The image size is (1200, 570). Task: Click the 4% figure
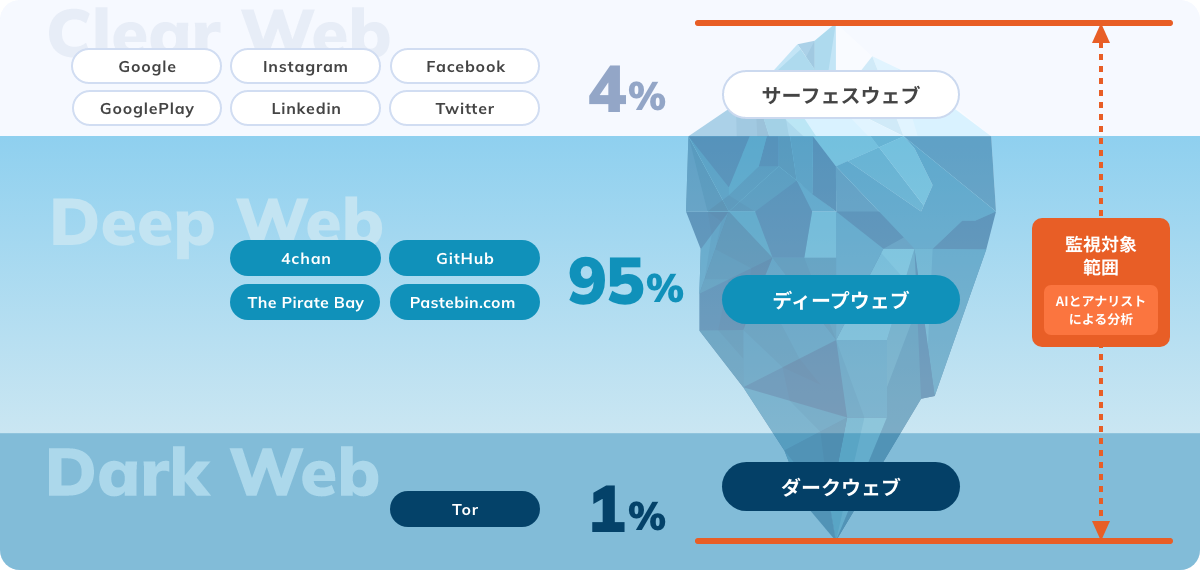coord(627,90)
